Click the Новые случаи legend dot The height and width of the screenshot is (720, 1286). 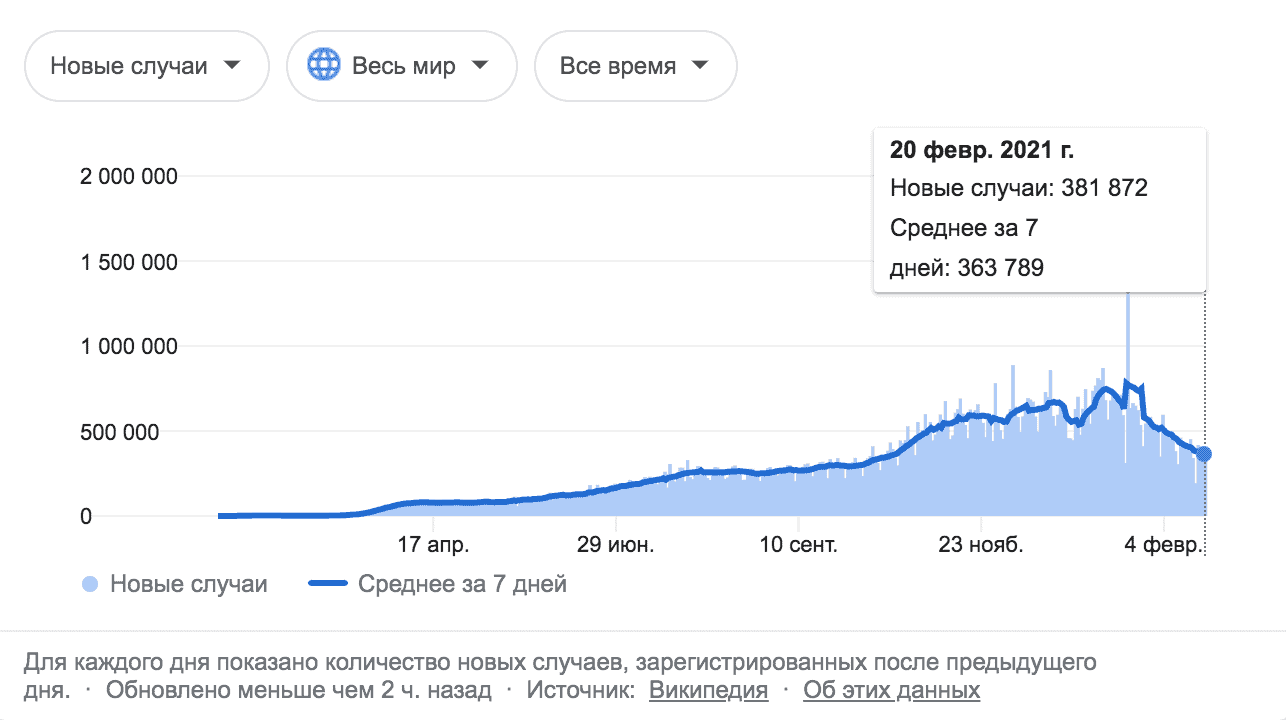coord(90,584)
